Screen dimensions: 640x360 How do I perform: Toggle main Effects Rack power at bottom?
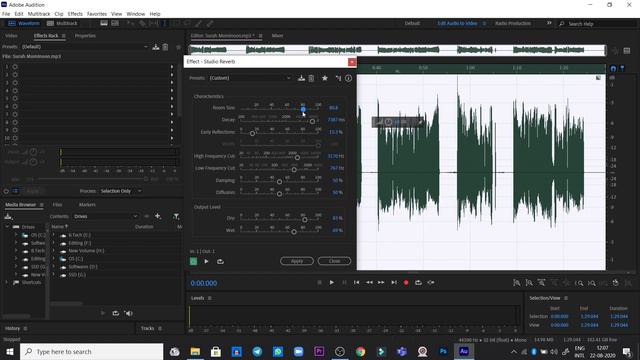tap(6, 191)
